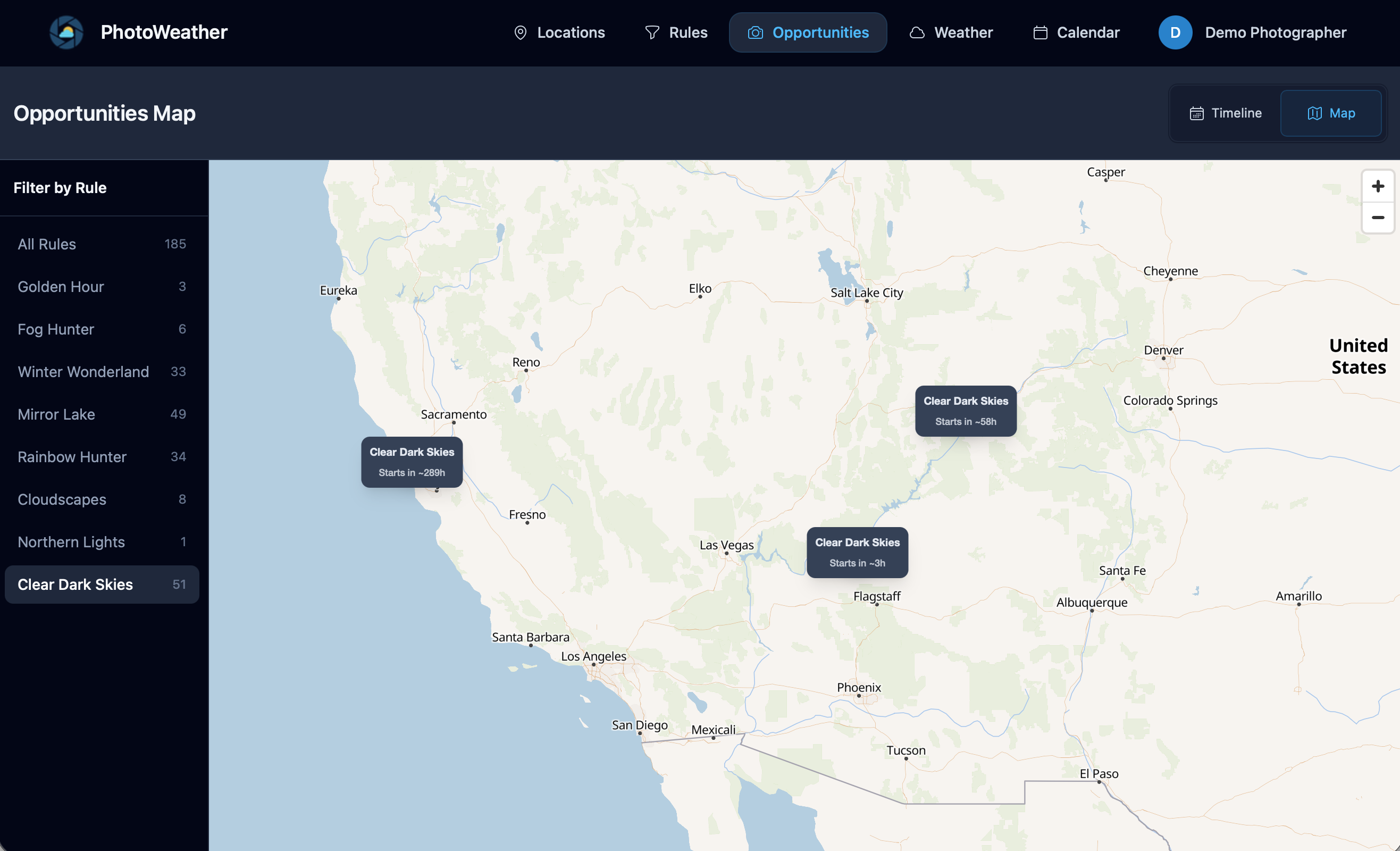The height and width of the screenshot is (851, 1400).
Task: Click the Locations pin icon
Action: 520,32
